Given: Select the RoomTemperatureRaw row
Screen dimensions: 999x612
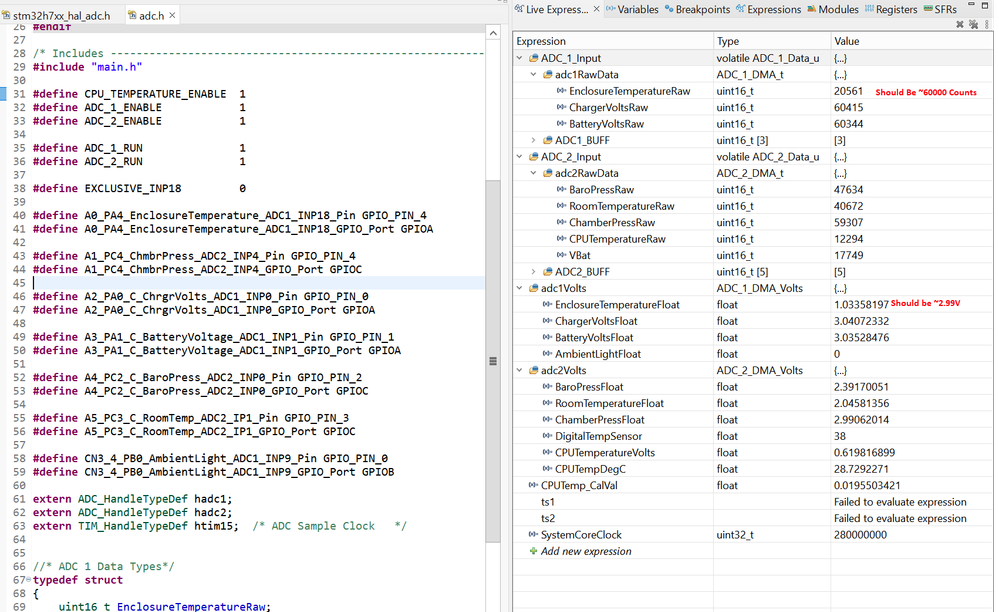Looking at the screenshot, I should point(752,206).
